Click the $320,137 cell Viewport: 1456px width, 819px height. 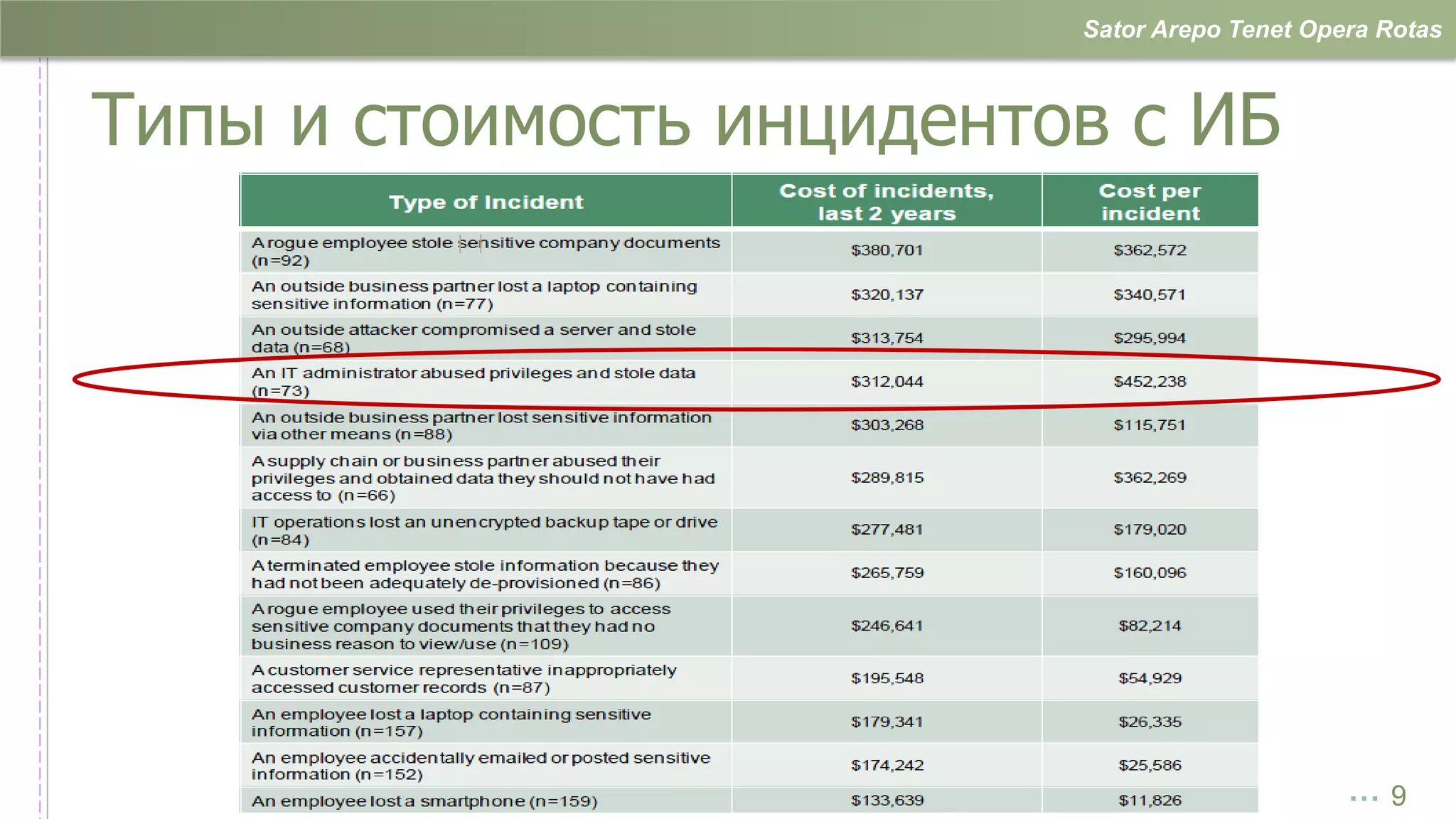(887, 294)
